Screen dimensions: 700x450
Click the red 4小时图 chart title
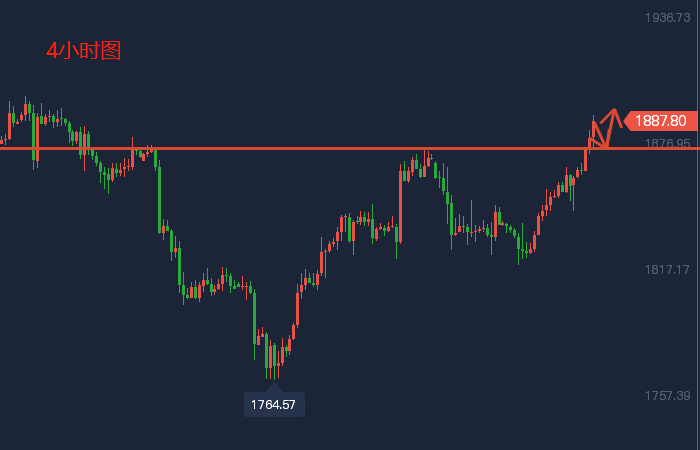point(84,51)
